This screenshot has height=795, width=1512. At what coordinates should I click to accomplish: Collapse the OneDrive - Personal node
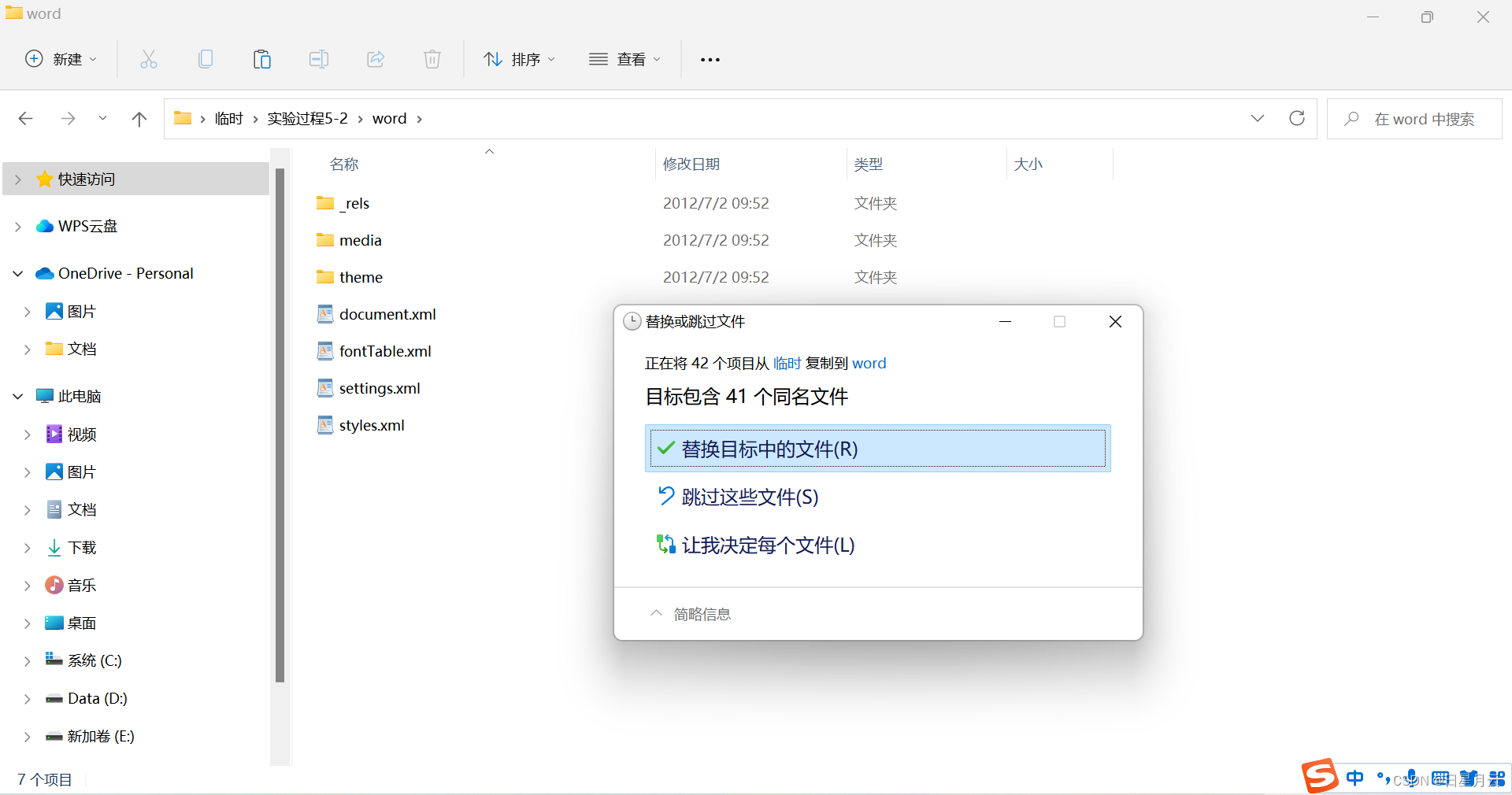click(x=17, y=273)
